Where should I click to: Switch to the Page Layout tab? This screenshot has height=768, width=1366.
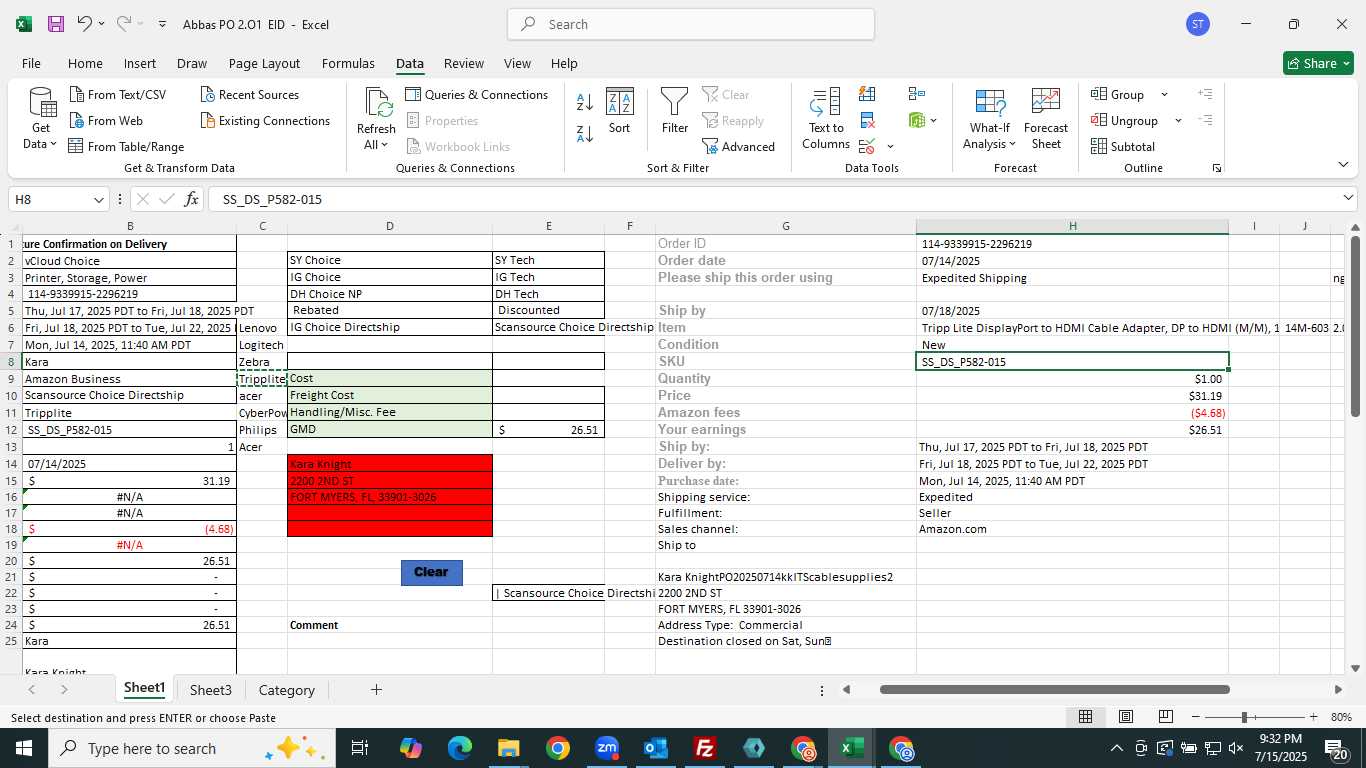pos(264,63)
